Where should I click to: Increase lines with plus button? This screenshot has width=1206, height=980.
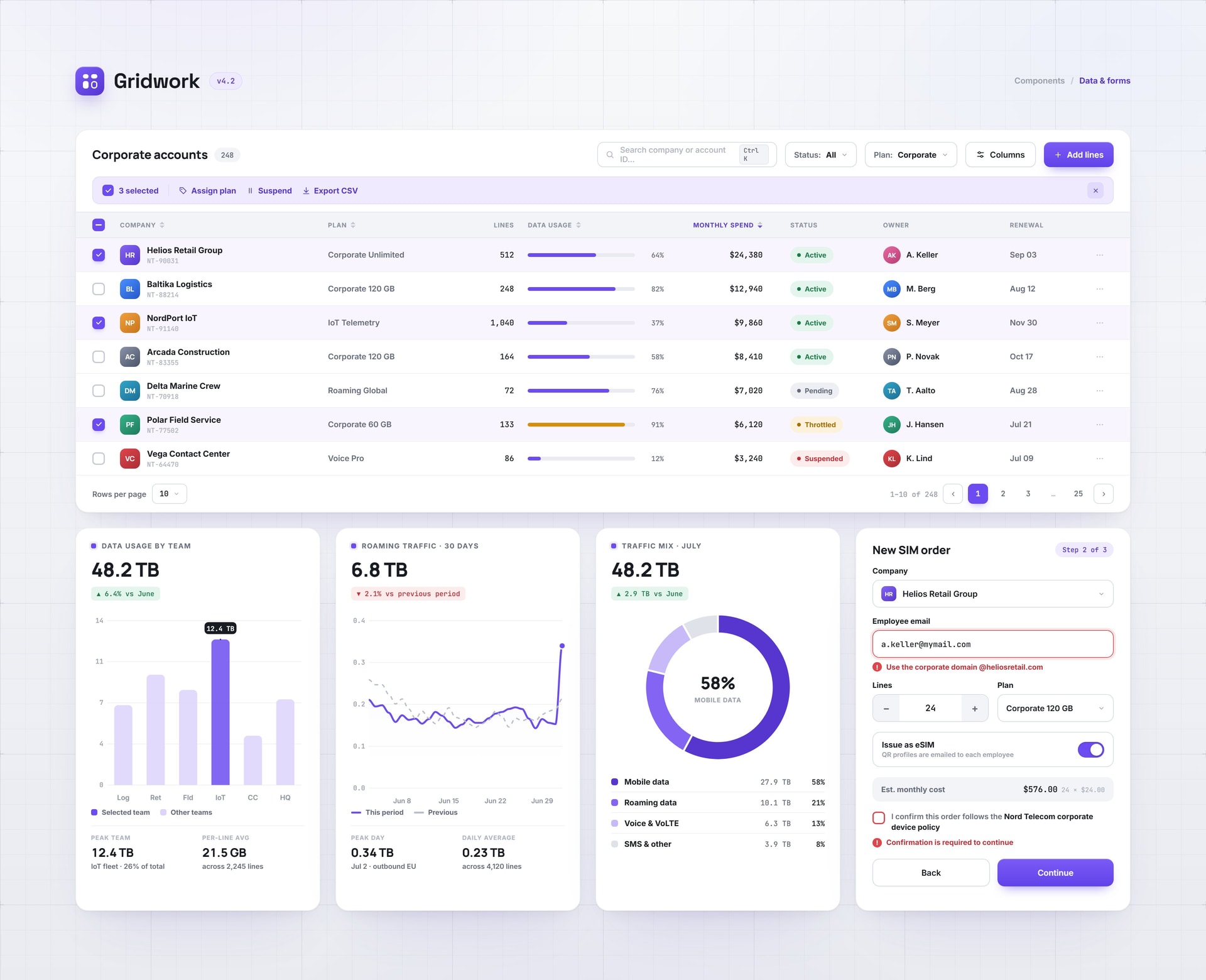[975, 708]
